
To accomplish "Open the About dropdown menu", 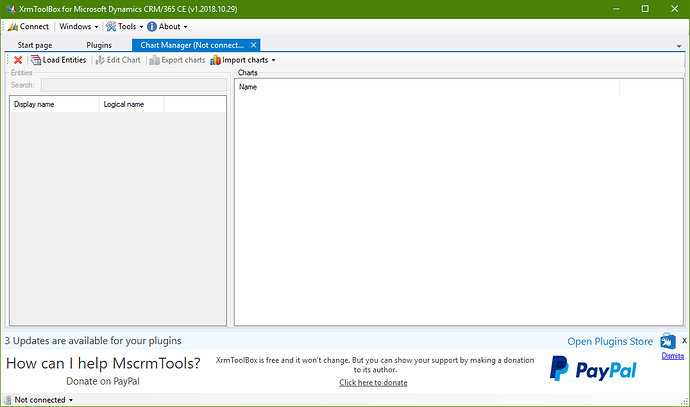I will point(167,26).
